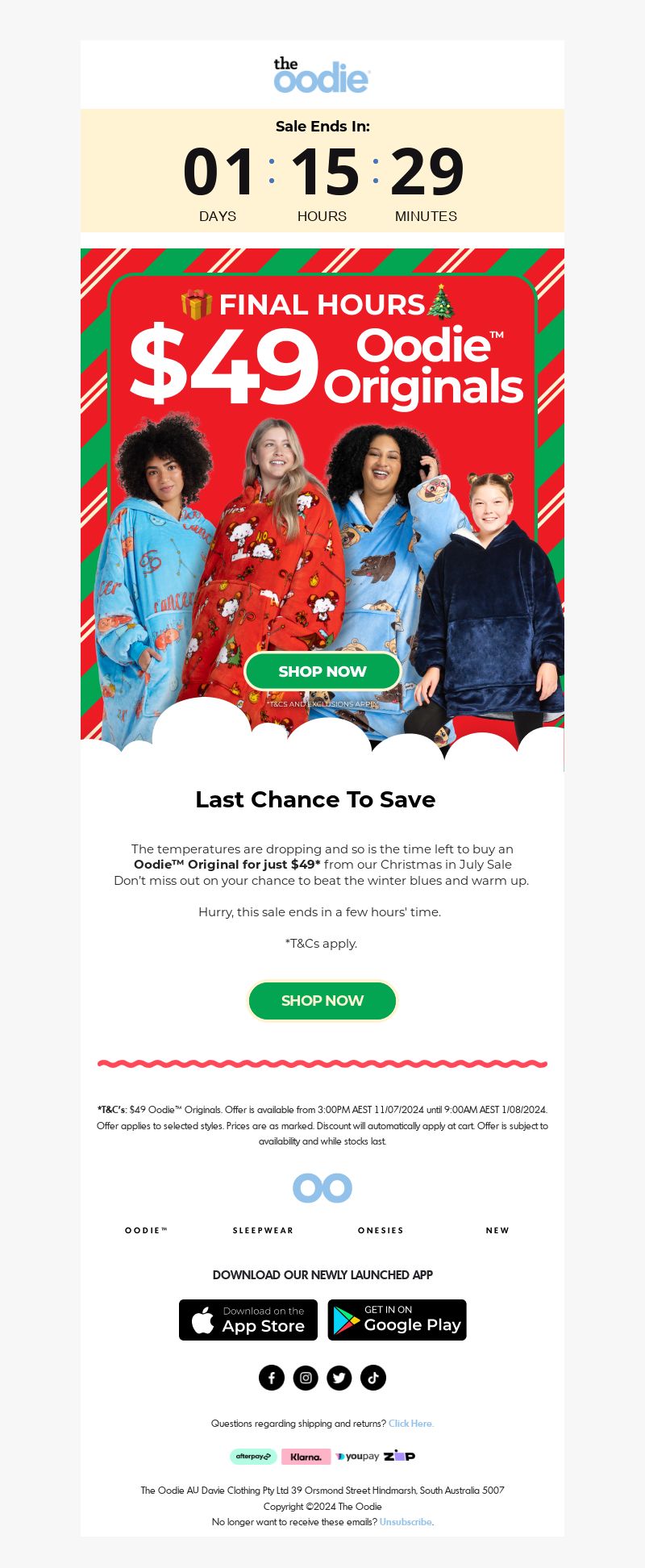This screenshot has width=645, height=1568.
Task: Click the Afterpay payment badge
Action: tap(253, 1456)
